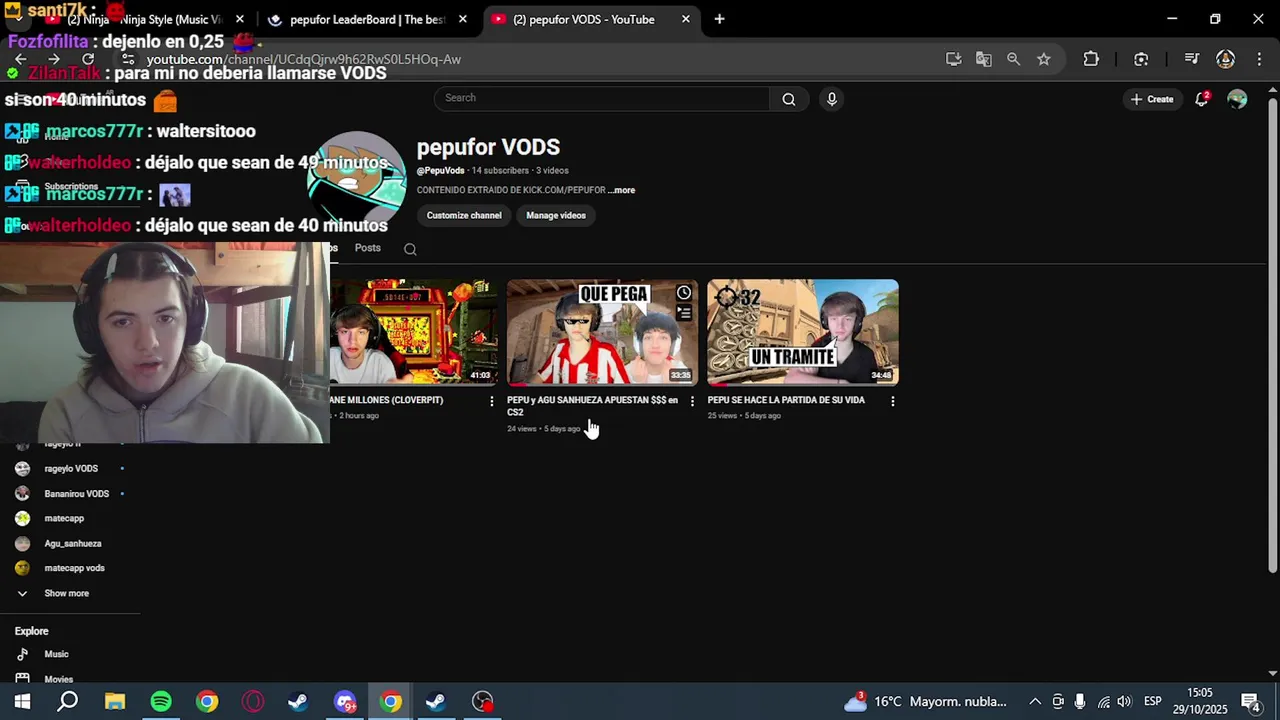This screenshot has width=1280, height=720.
Task: Open Discord from taskbar
Action: click(x=345, y=702)
